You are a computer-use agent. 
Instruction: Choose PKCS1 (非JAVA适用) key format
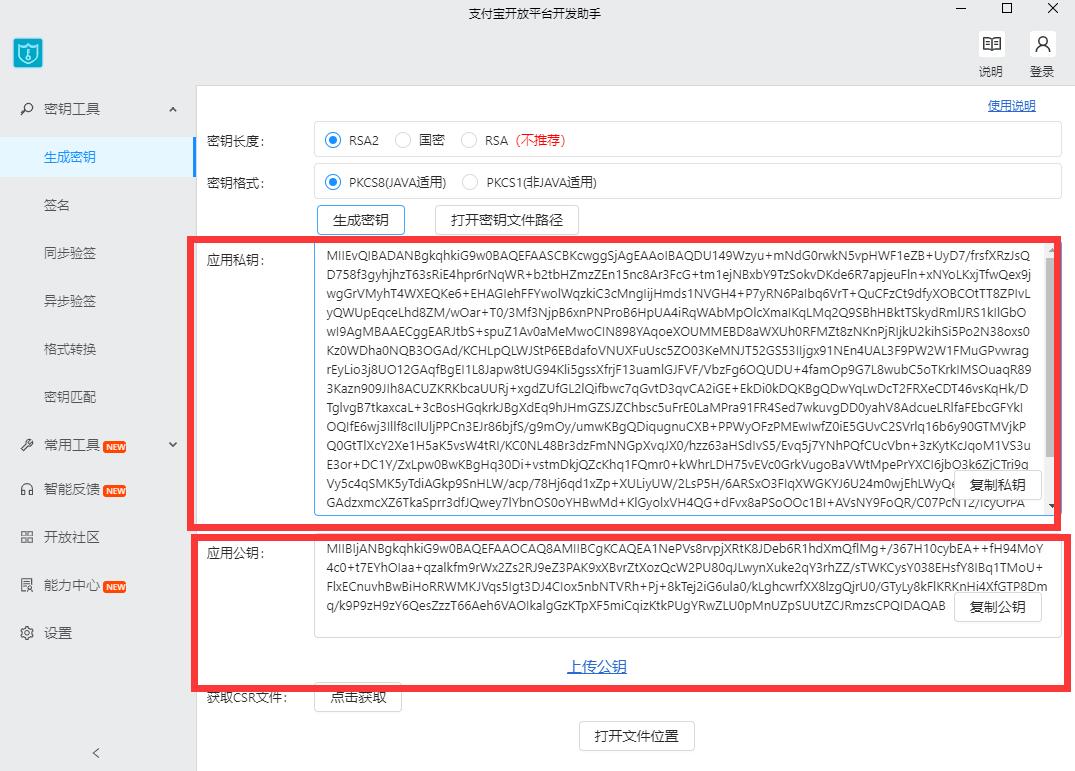pyautogui.click(x=471, y=182)
